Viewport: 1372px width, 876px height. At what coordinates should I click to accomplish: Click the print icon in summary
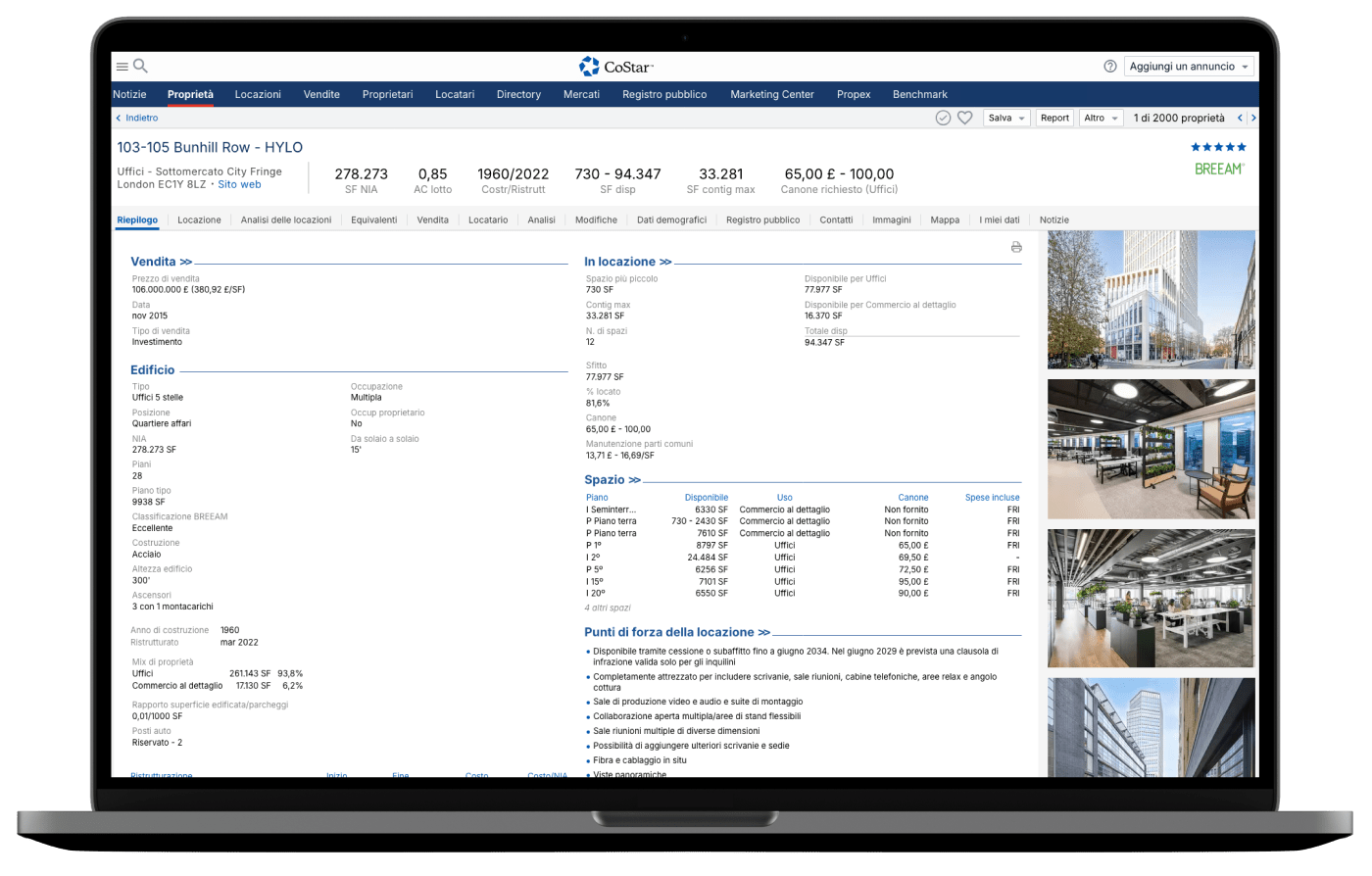point(1016,247)
